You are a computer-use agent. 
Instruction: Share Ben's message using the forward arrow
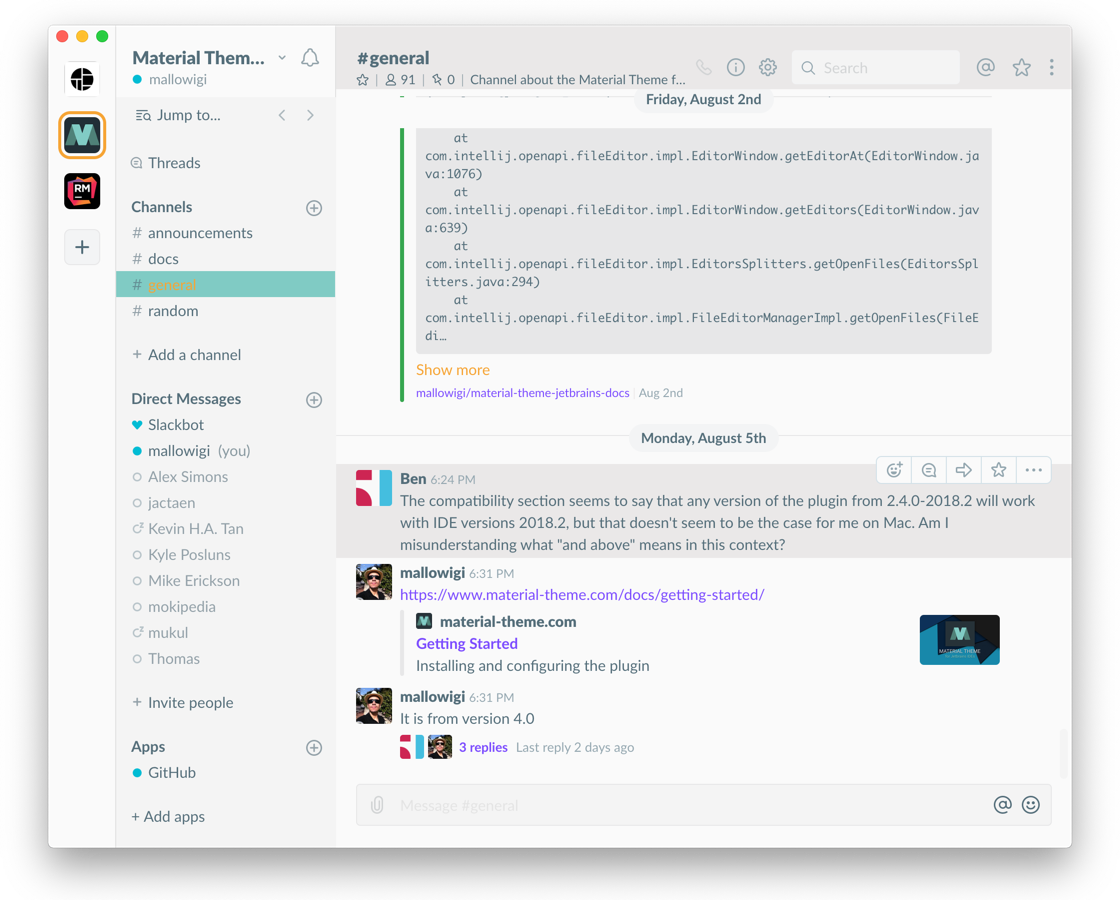963,469
